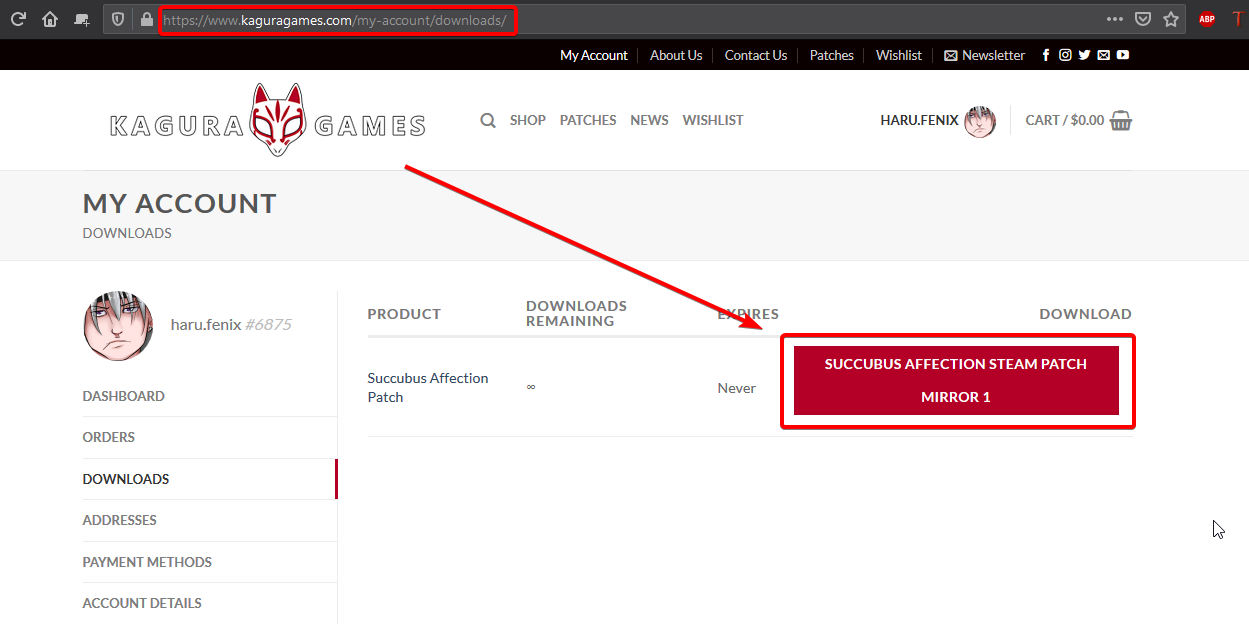Viewport: 1249px width, 624px height.
Task: Open the PATCHES main menu item
Action: tap(588, 120)
